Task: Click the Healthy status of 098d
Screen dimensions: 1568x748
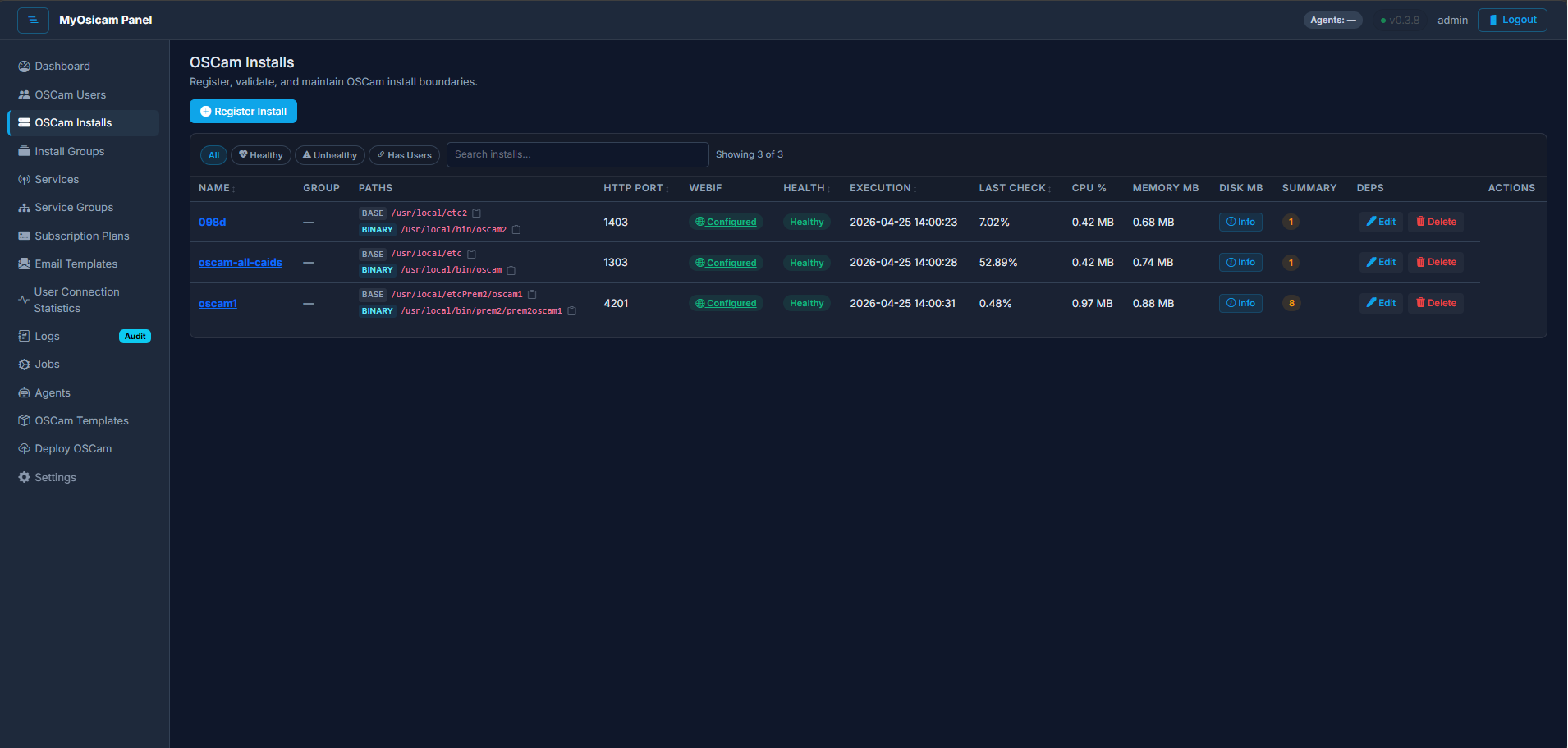Action: point(806,222)
